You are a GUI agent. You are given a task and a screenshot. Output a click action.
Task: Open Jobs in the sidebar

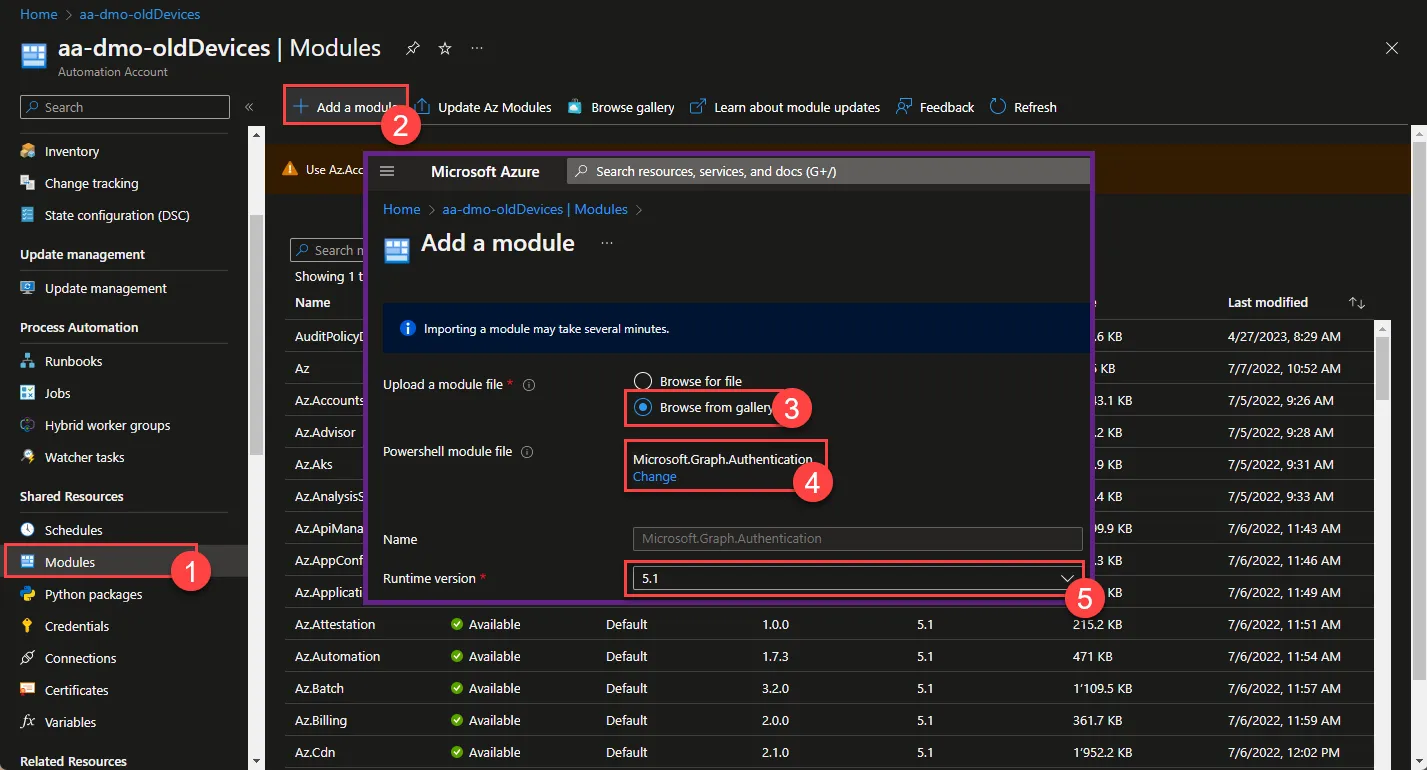[57, 393]
